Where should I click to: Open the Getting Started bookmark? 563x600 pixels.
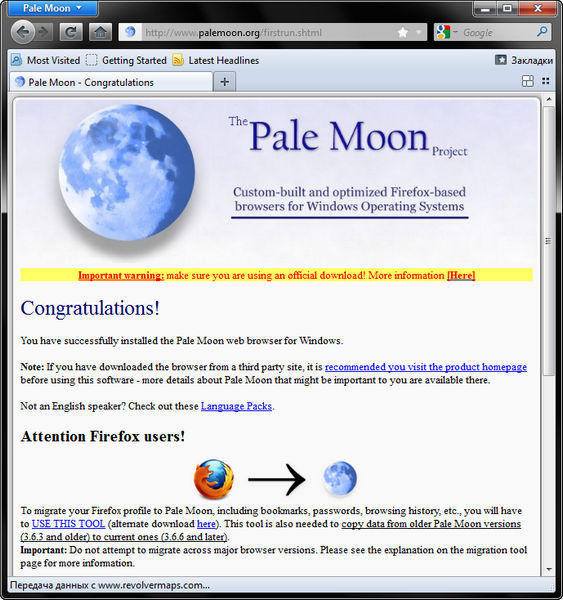[126, 60]
